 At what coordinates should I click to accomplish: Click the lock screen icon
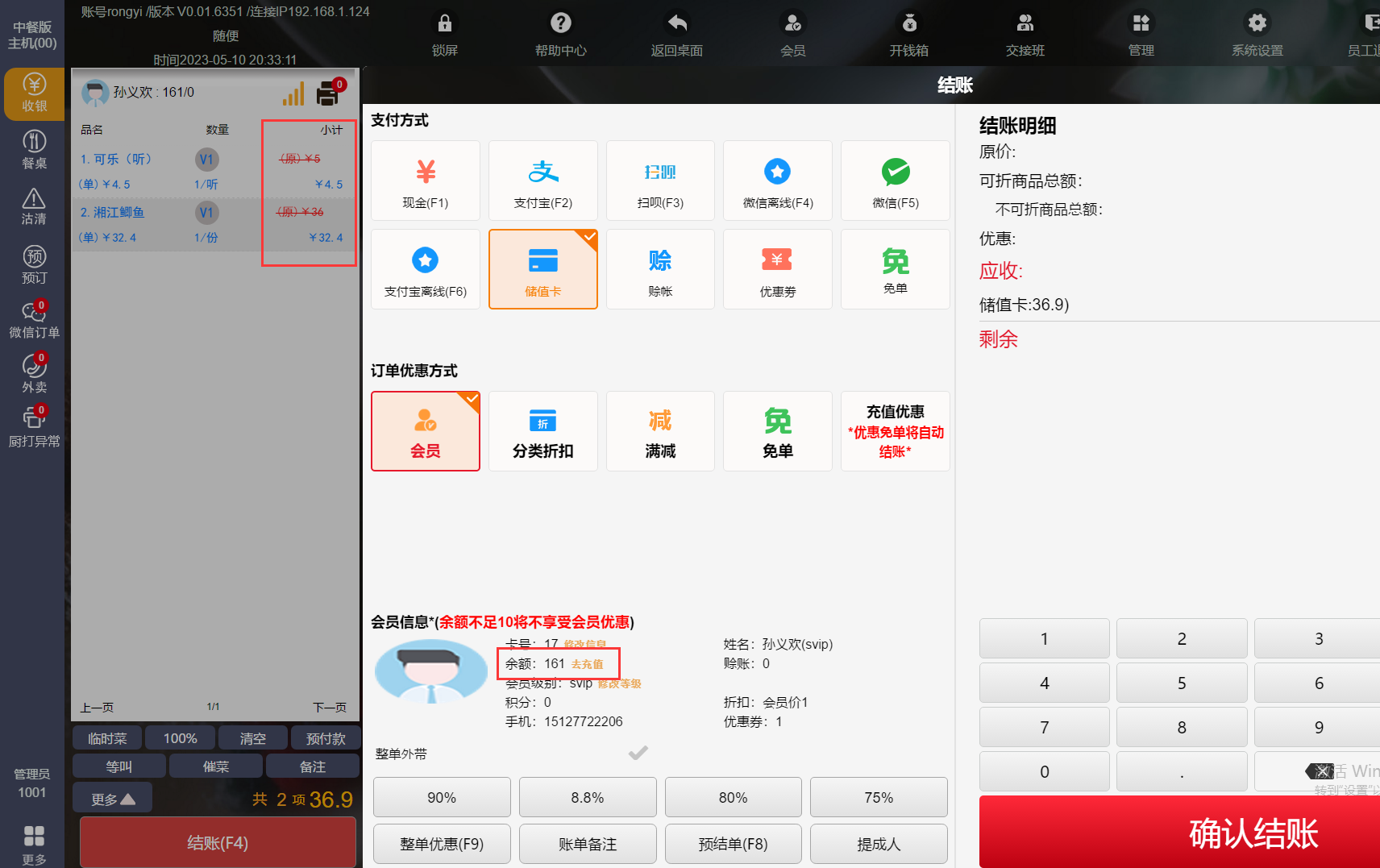click(444, 34)
